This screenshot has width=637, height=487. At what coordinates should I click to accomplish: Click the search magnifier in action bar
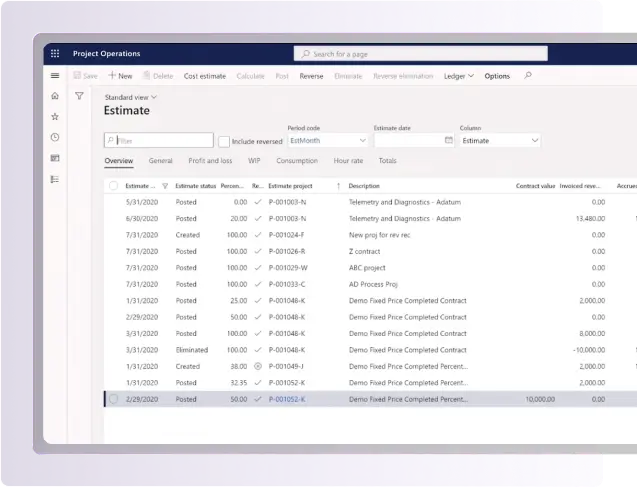click(x=528, y=76)
